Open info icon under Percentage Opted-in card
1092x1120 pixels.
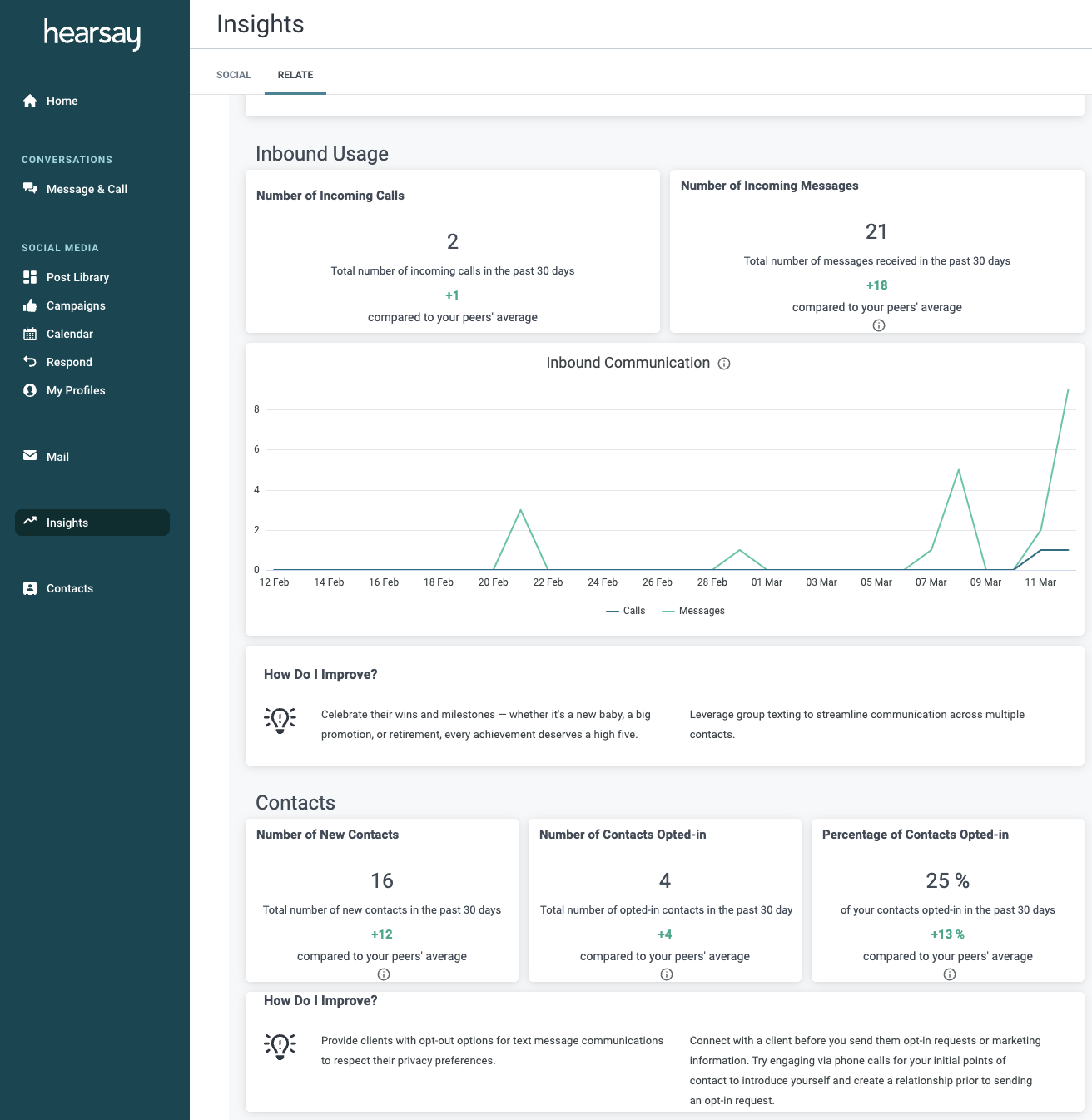[x=950, y=974]
